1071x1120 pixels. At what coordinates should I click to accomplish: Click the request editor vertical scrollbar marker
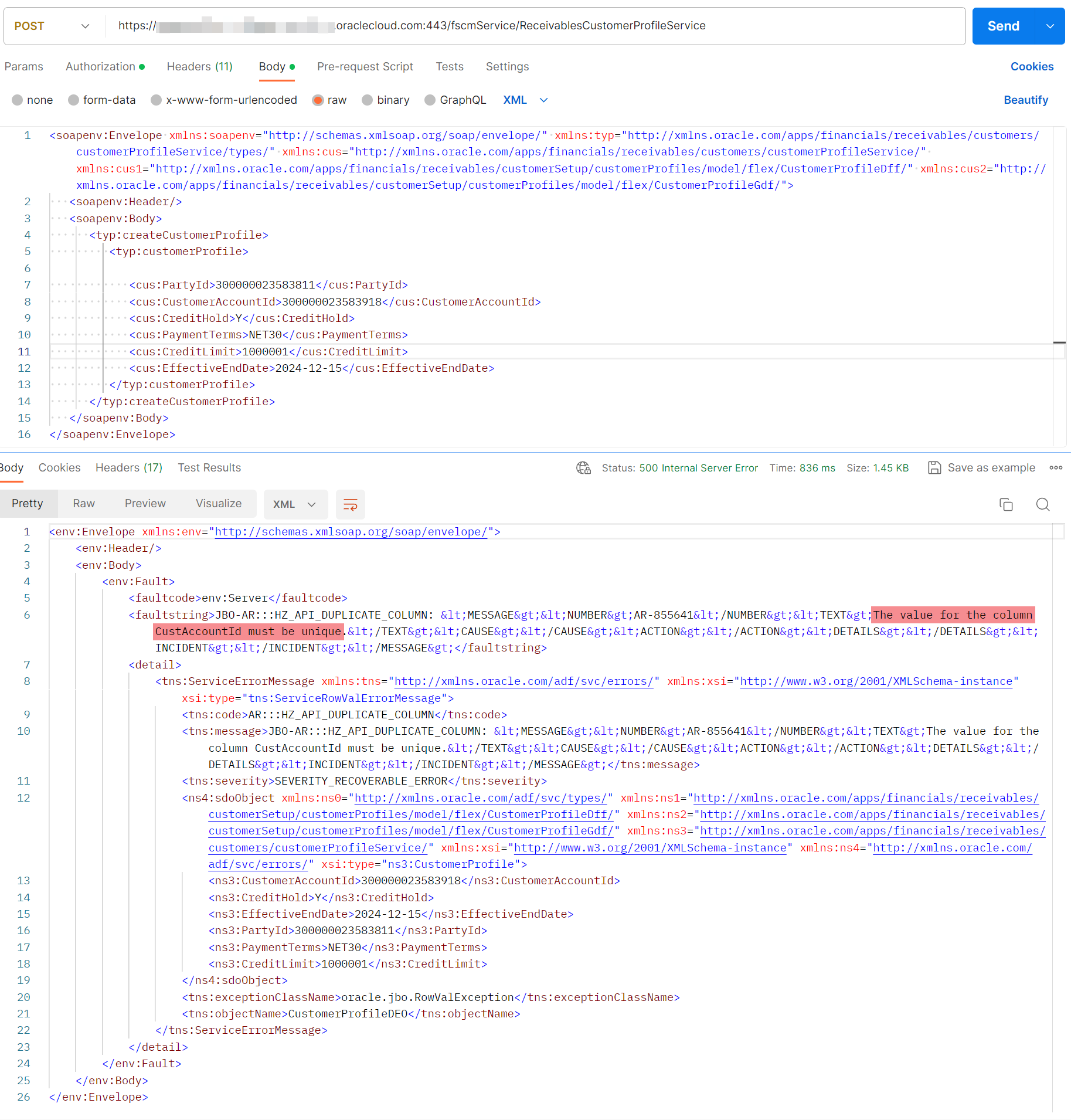click(1059, 342)
